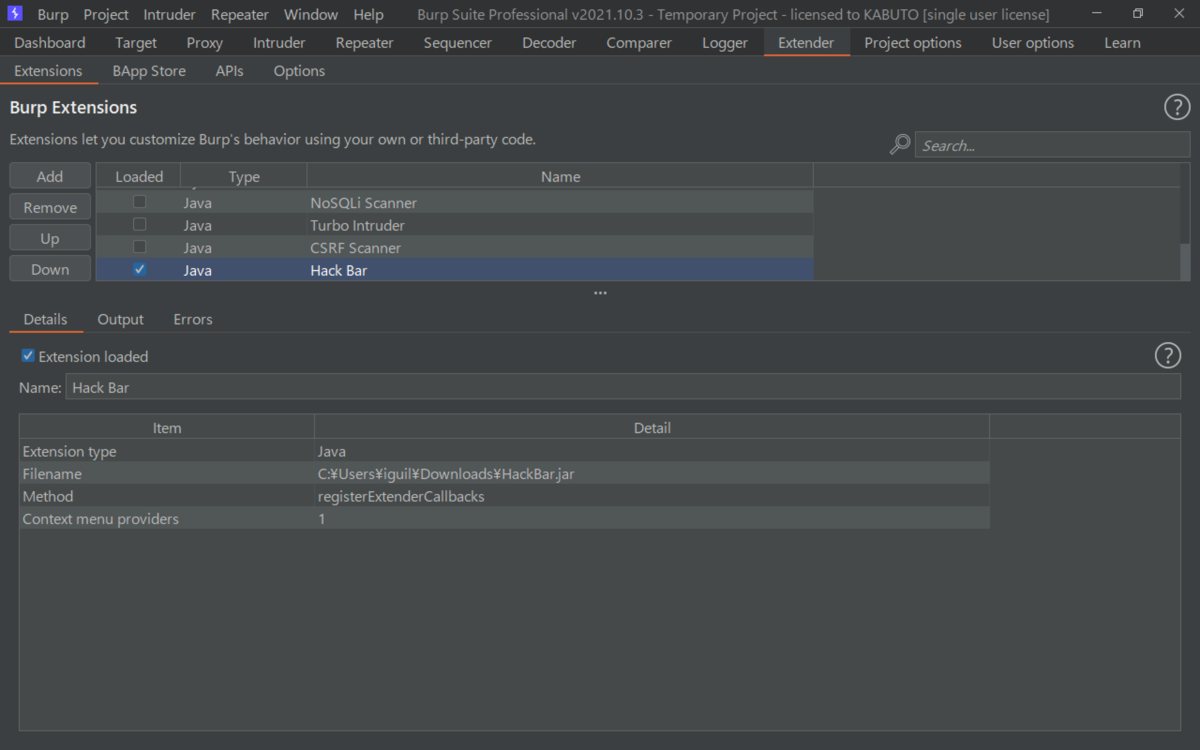Select the Turbo Intruder row

pos(455,225)
